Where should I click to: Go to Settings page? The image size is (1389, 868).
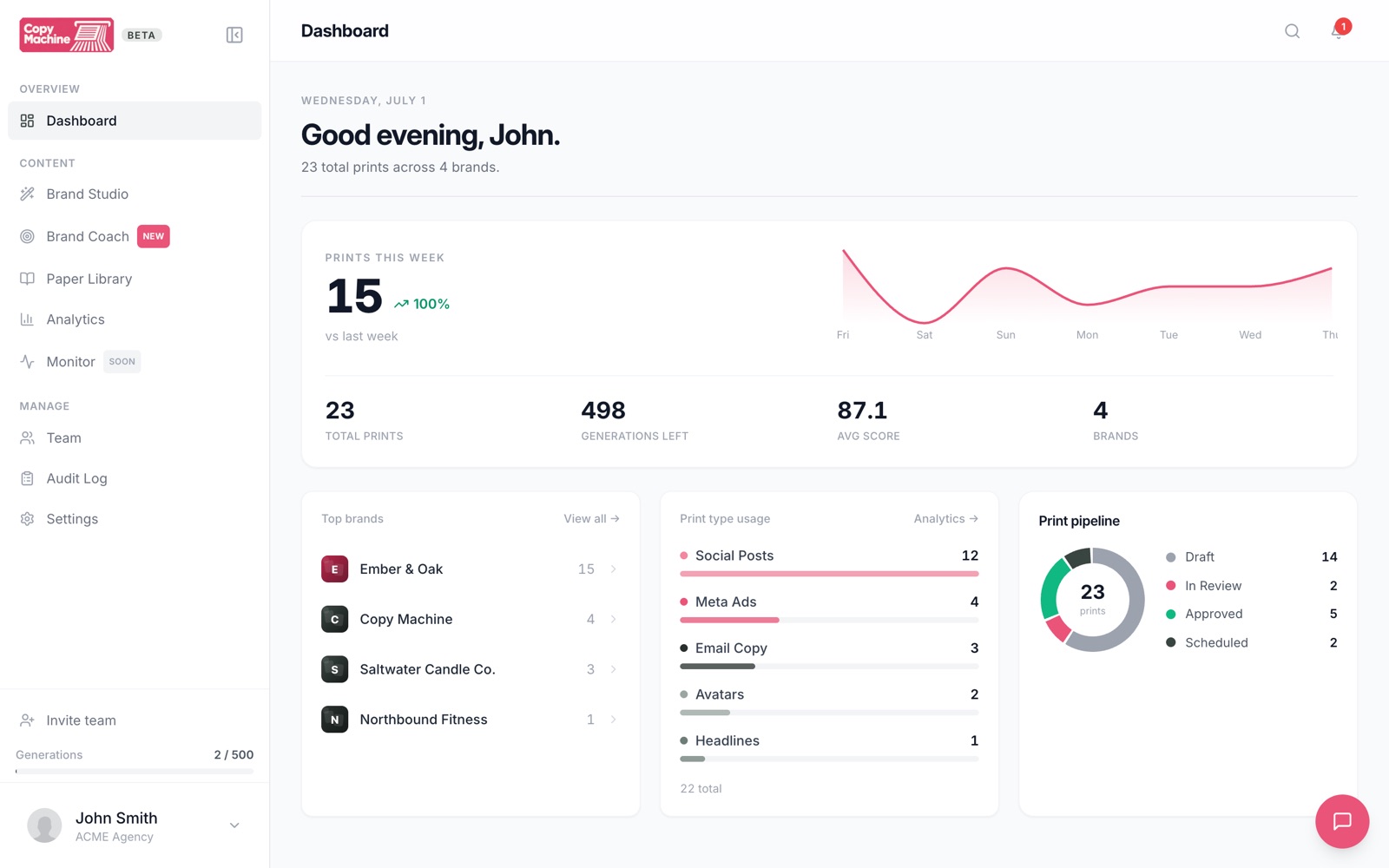tap(135, 519)
